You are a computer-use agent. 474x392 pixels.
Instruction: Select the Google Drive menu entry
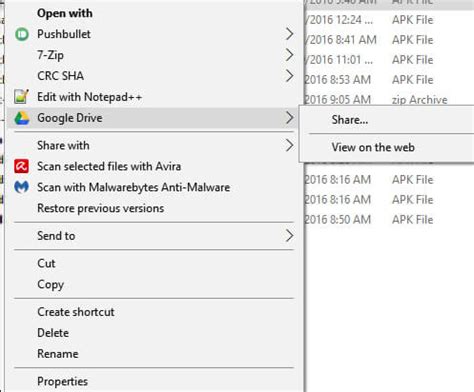[x=154, y=118]
